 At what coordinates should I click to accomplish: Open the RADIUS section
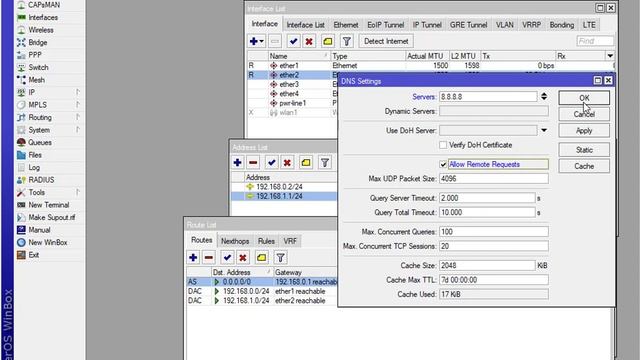(x=41, y=180)
